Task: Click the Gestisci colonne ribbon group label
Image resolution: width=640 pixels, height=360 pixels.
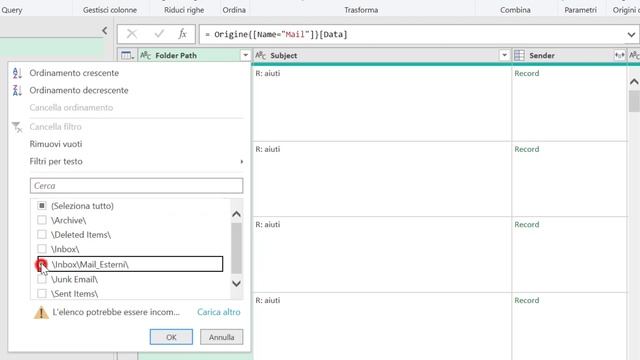Action: click(110, 10)
